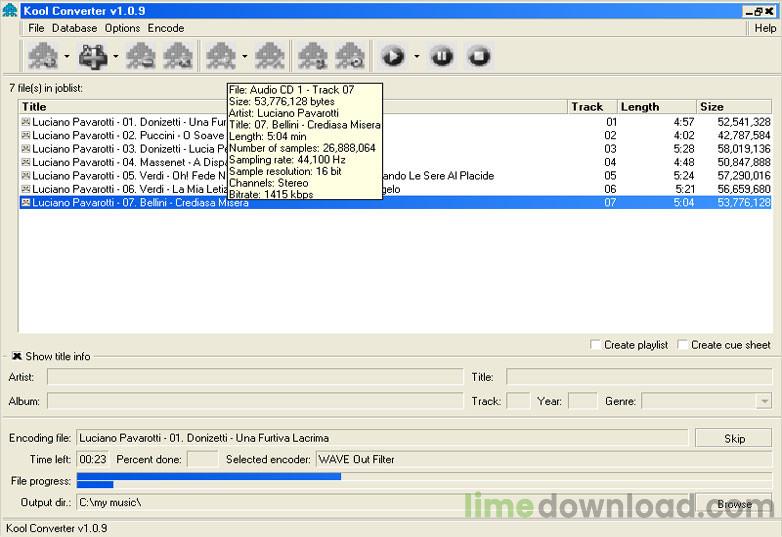Screen dimensions: 782x537
Task: Click the Selected encoder field WAVE Out Filter
Action: [x=544, y=459]
